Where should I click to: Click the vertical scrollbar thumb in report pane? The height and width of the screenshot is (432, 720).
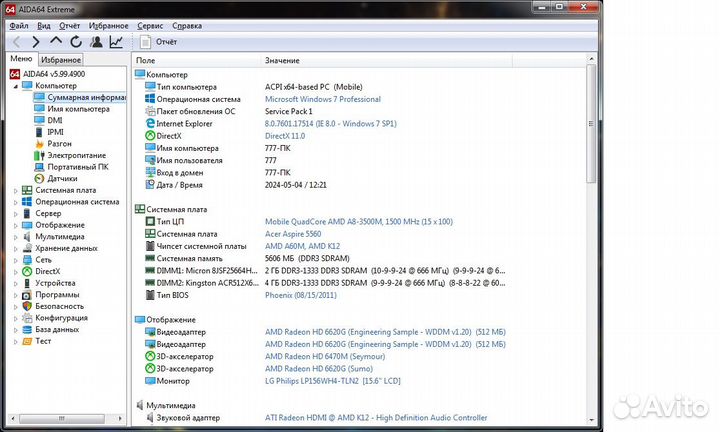[591, 124]
